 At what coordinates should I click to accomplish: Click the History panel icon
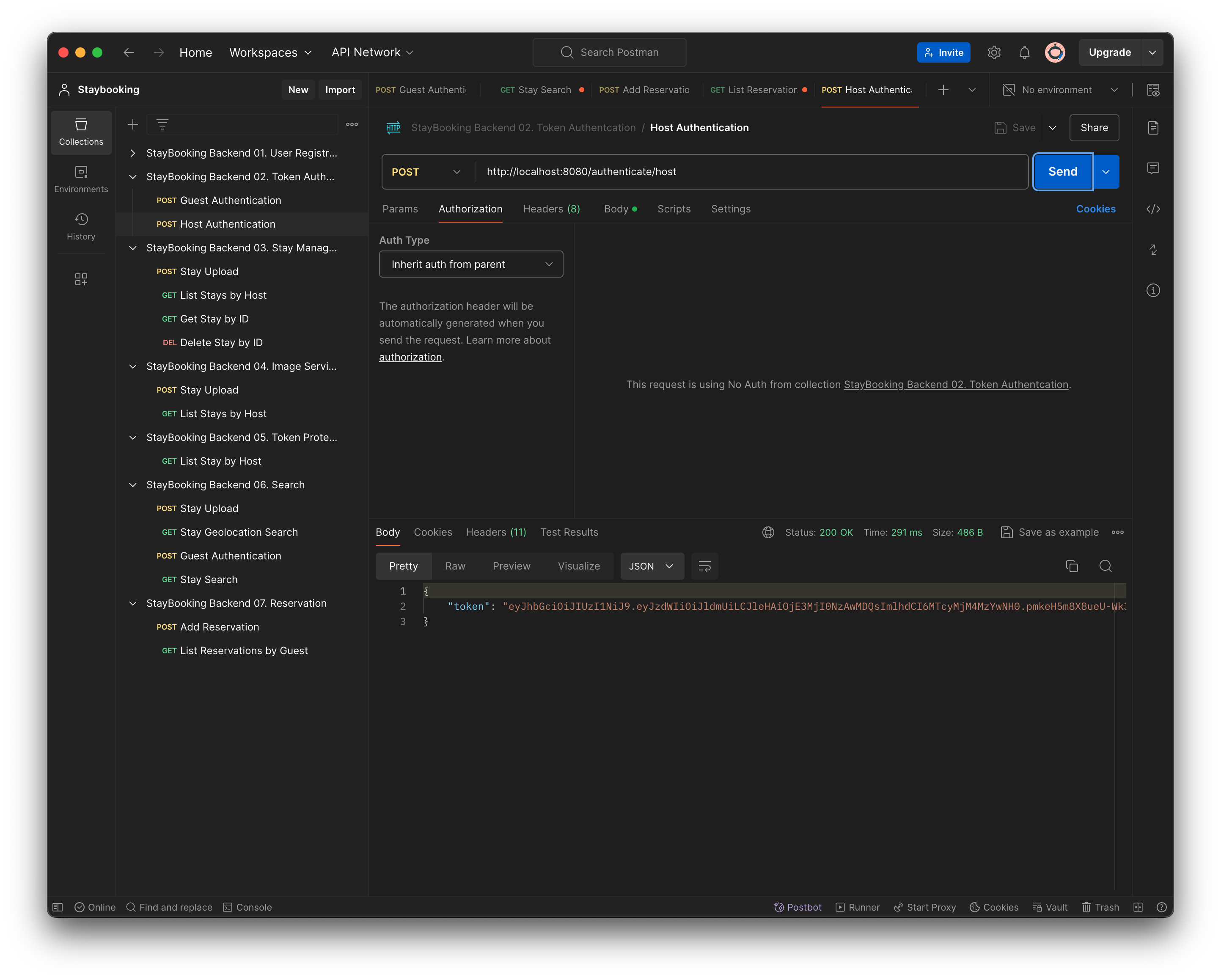click(x=81, y=224)
